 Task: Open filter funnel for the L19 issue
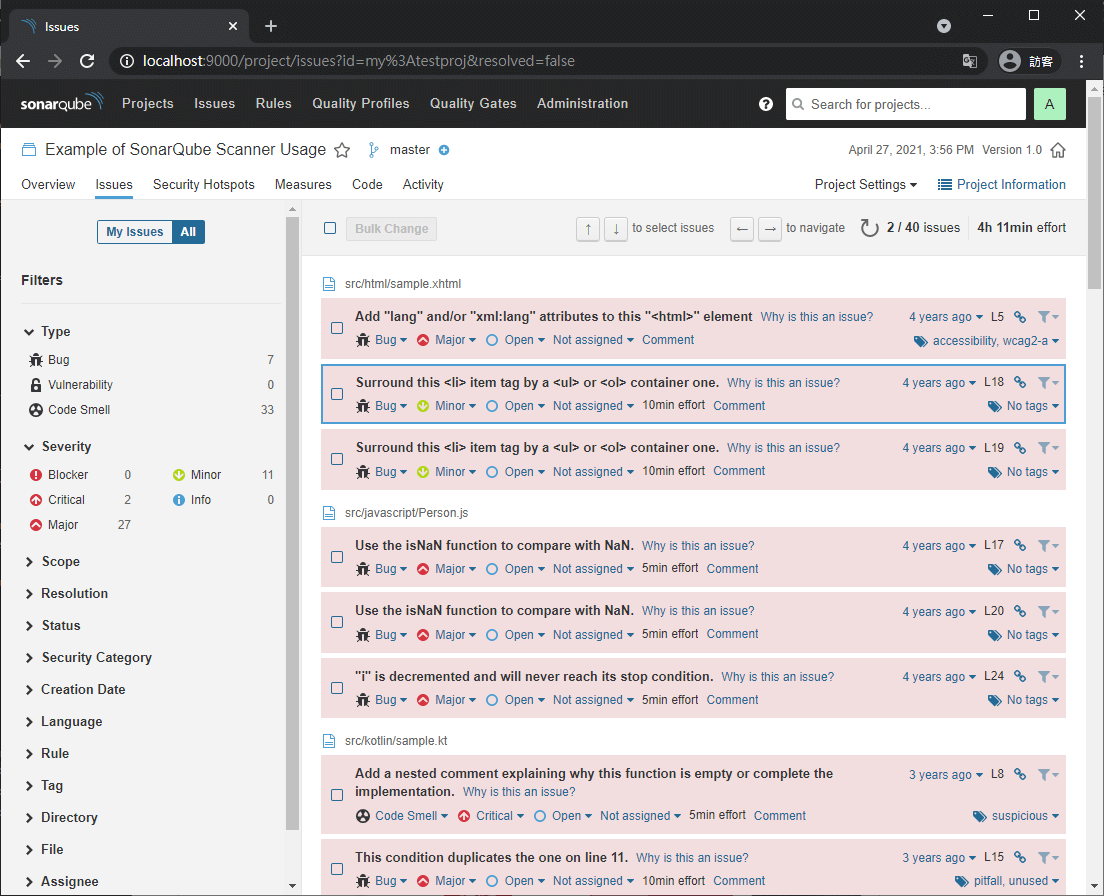[x=1048, y=448]
